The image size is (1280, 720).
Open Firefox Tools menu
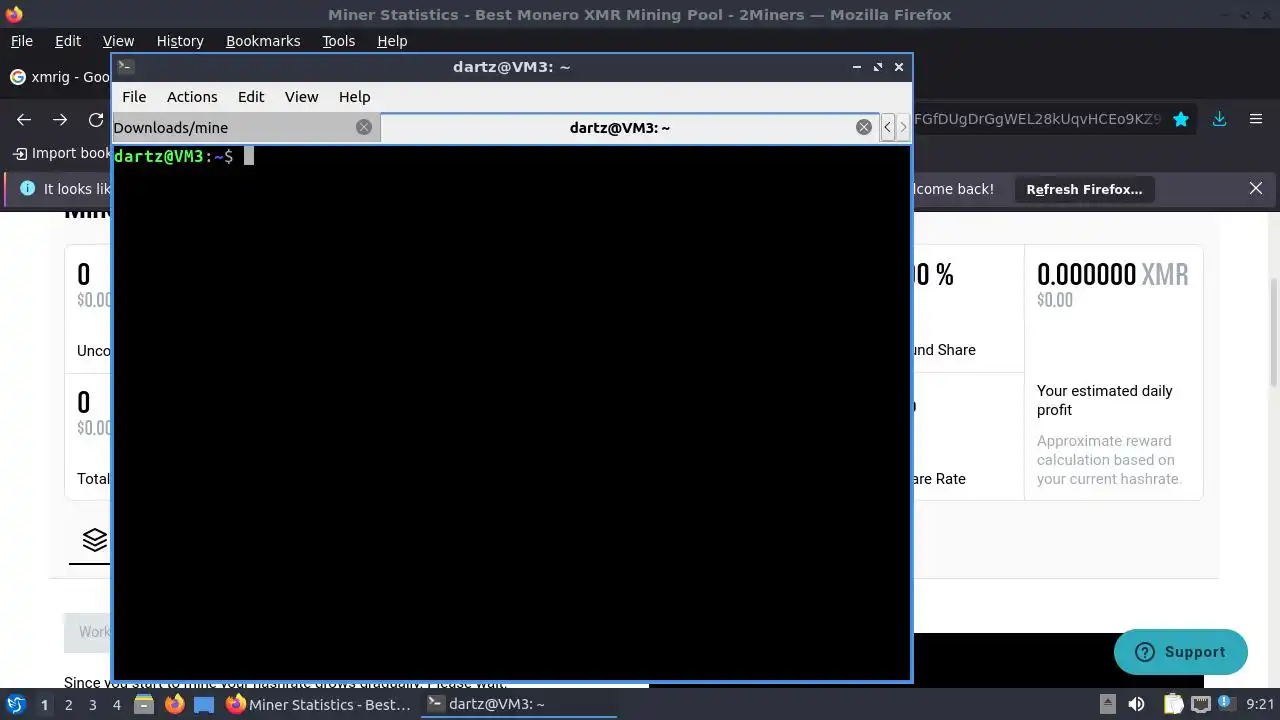pyautogui.click(x=338, y=41)
